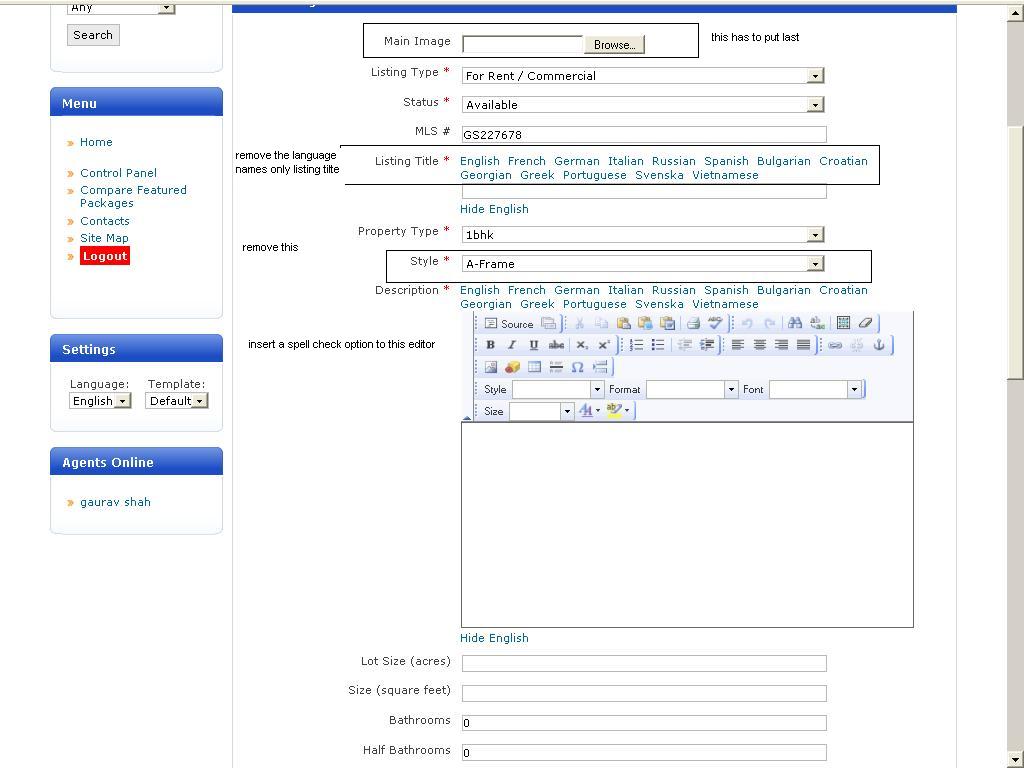Insert a table in the editor
The image size is (1024, 768).
(534, 367)
